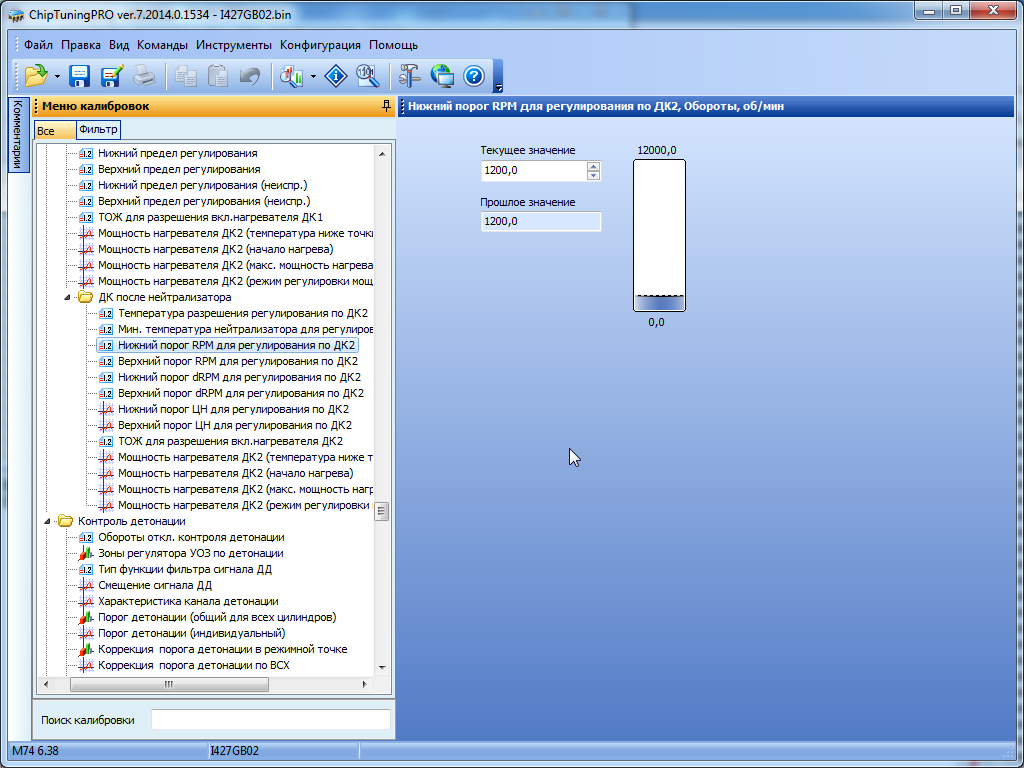Image resolution: width=1024 pixels, height=768 pixels.
Task: Open help with the question mark icon
Action: [x=473, y=75]
